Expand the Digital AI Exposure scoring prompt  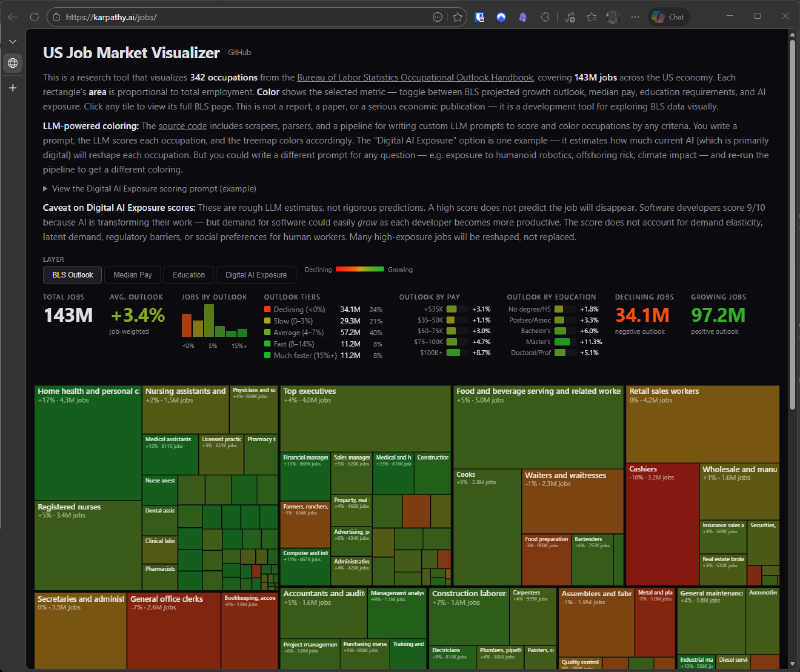[x=150, y=188]
